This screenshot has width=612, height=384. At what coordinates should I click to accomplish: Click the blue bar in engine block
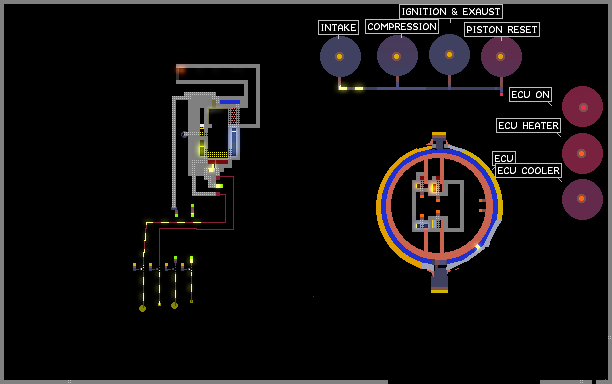230,102
